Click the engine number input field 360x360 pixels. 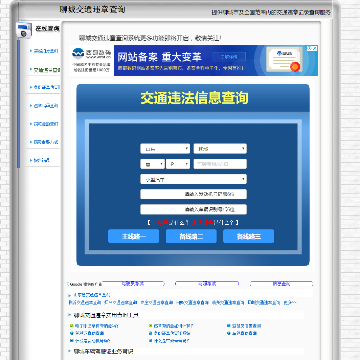click(193, 194)
